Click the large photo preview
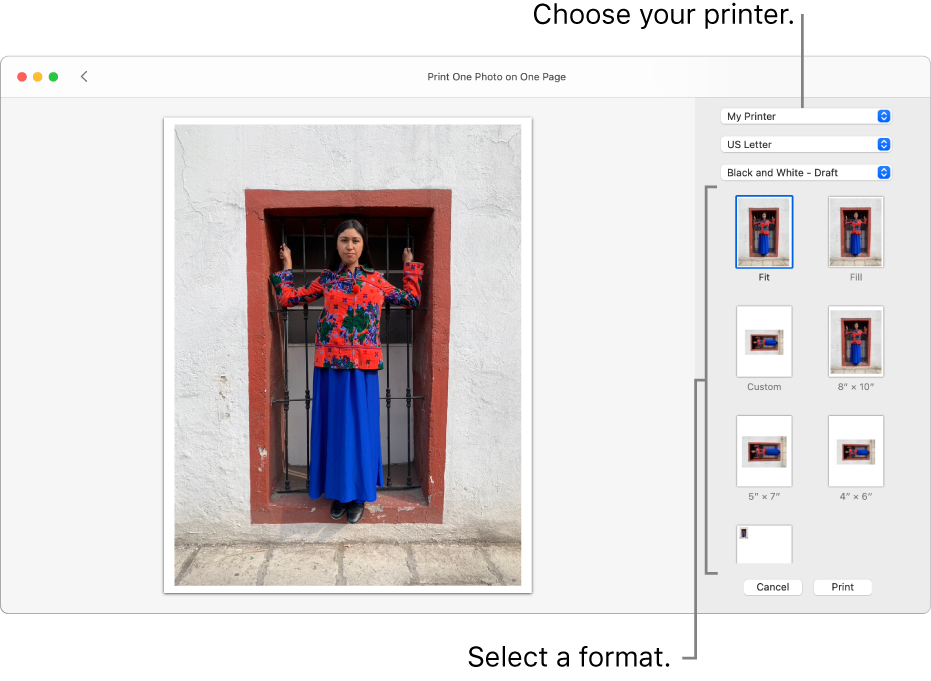 coord(347,354)
